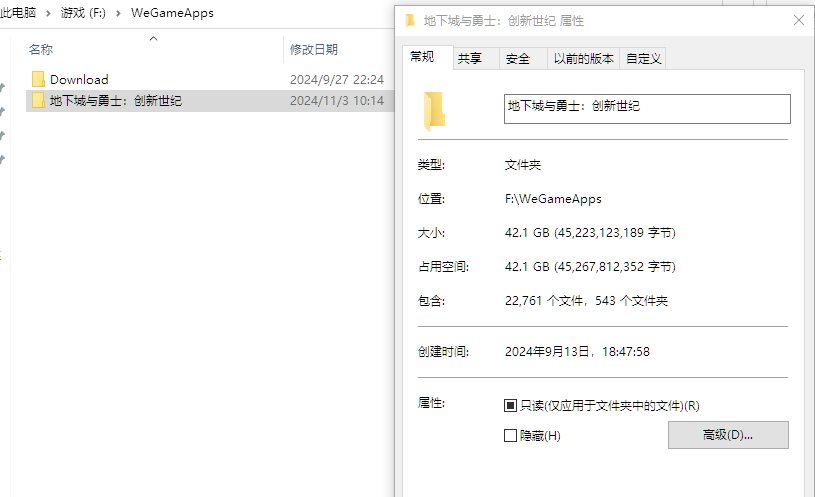Enable the 隐藏(H) hidden checkbox
This screenshot has height=497, width=815.
(510, 436)
